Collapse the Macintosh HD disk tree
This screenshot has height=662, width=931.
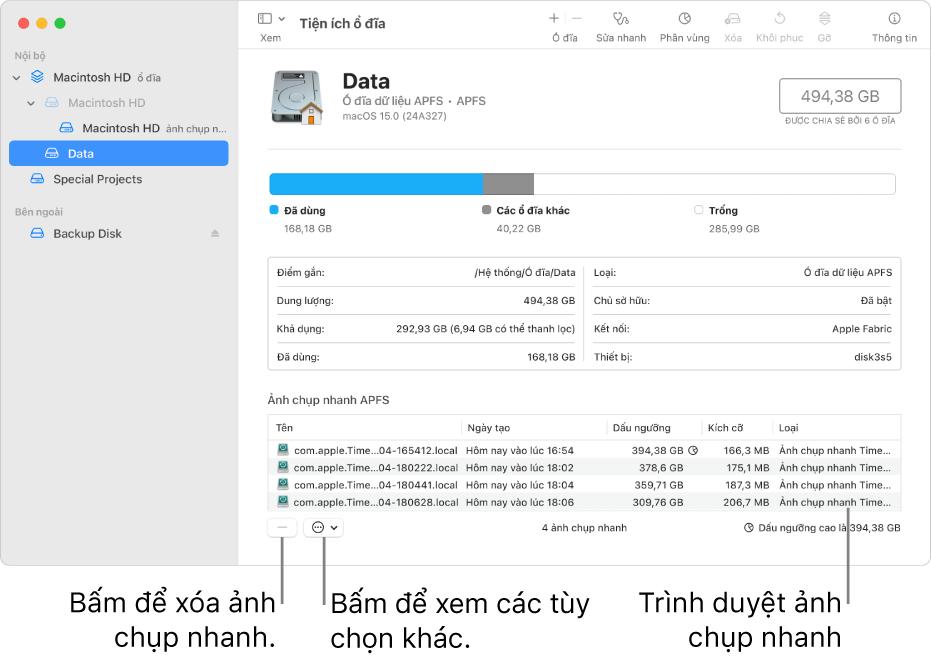click(17, 78)
